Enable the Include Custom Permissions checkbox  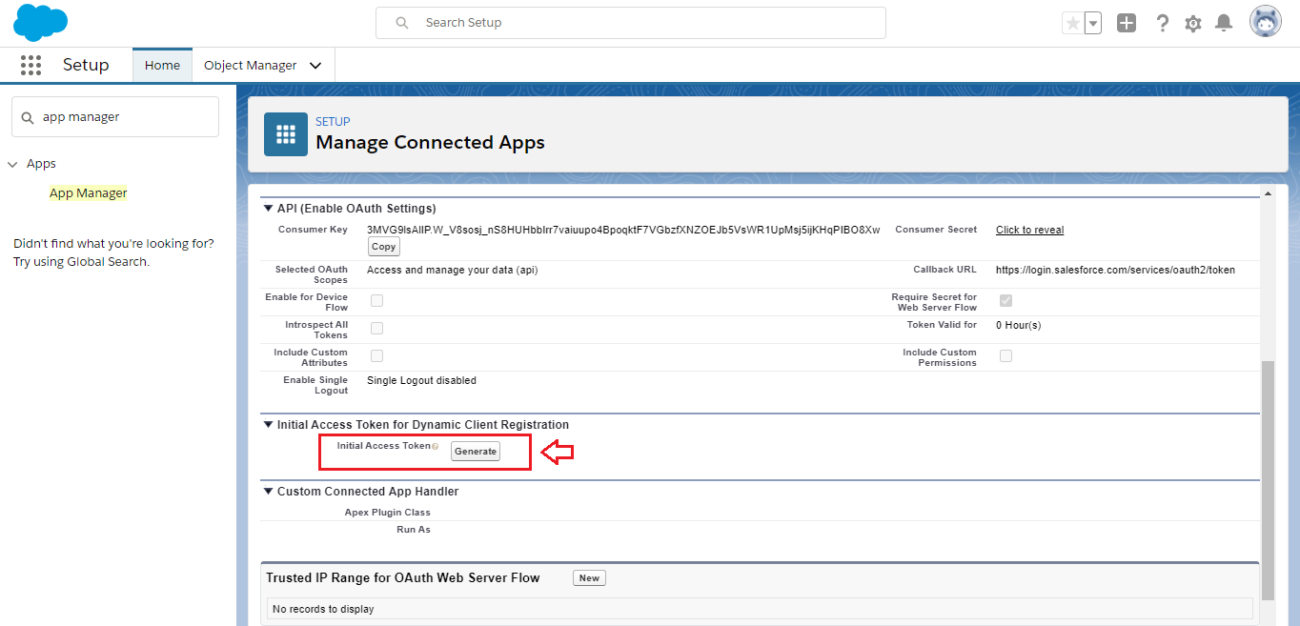click(x=1006, y=355)
